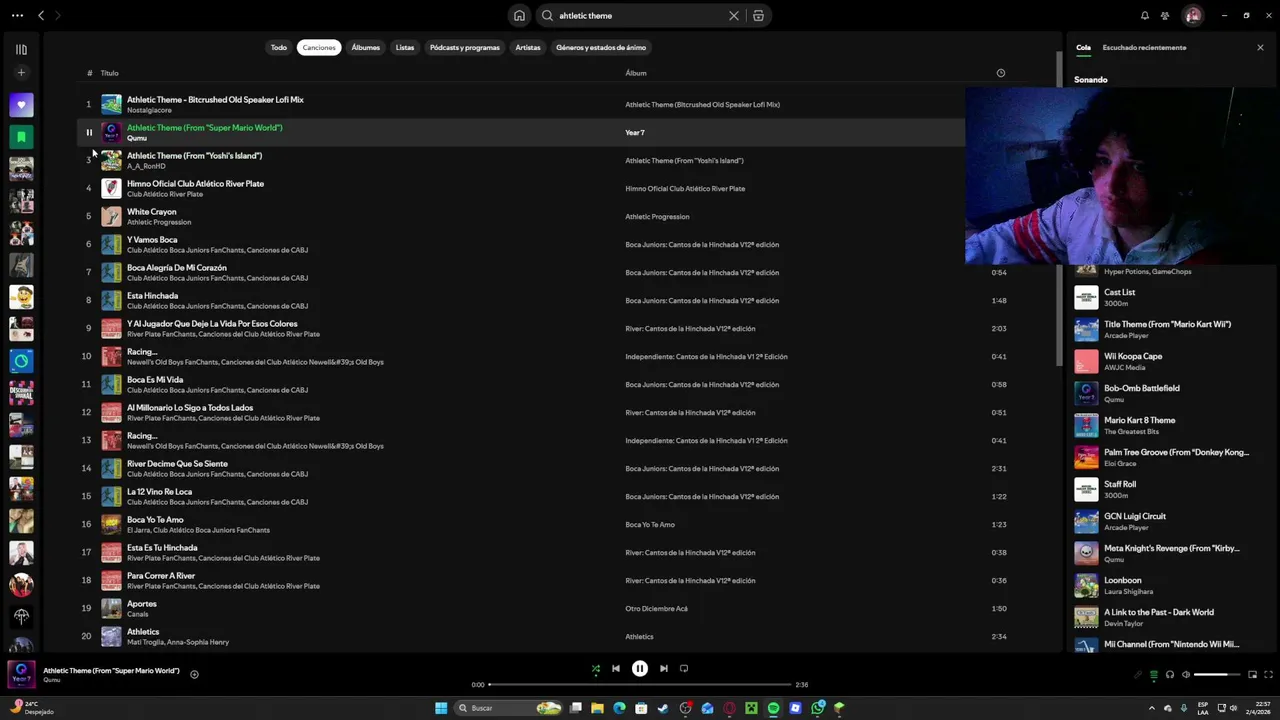Open WhatsApp from the taskbar
Image resolution: width=1280 pixels, height=720 pixels.
click(817, 708)
